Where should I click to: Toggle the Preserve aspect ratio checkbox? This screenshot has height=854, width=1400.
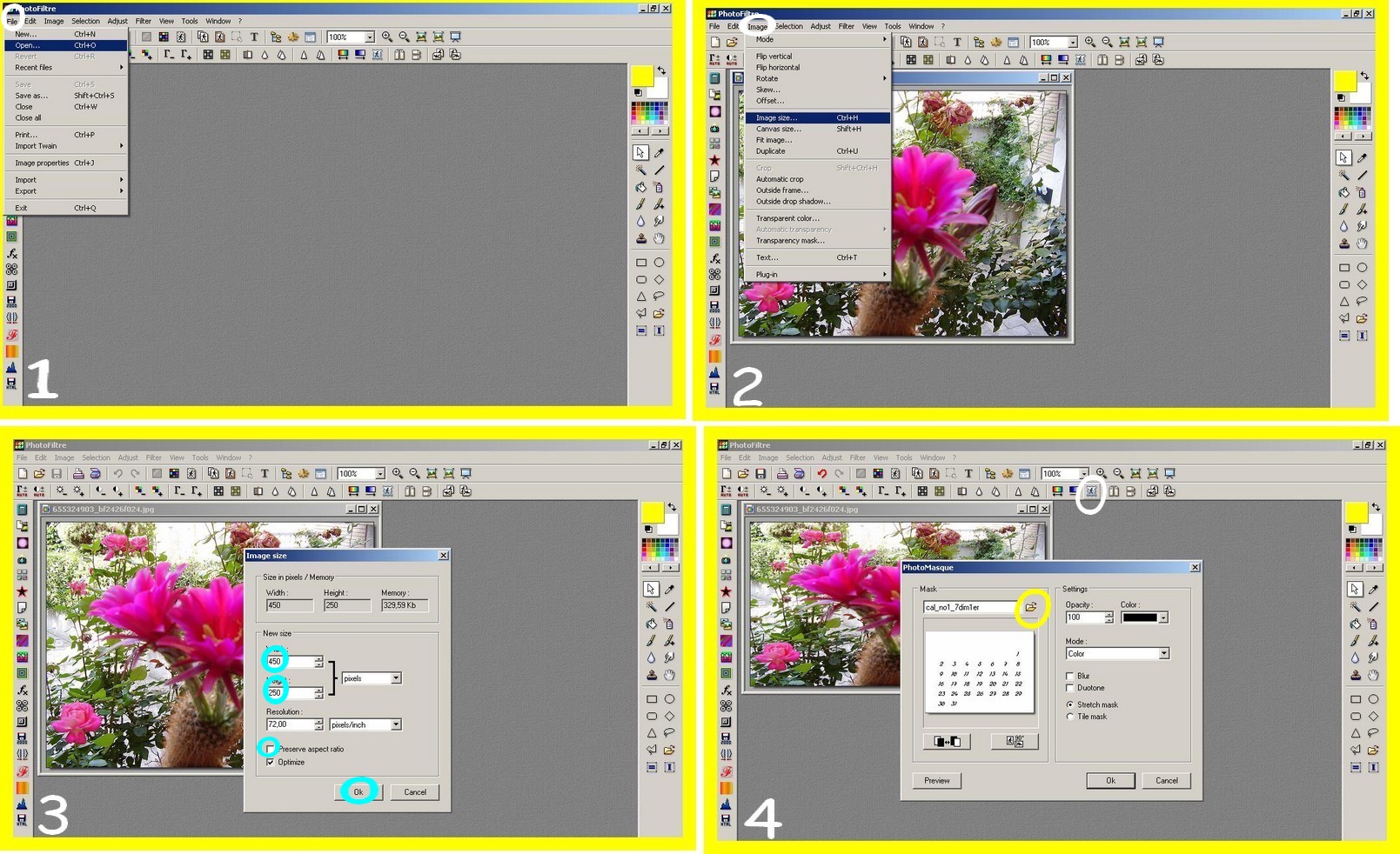pos(271,749)
